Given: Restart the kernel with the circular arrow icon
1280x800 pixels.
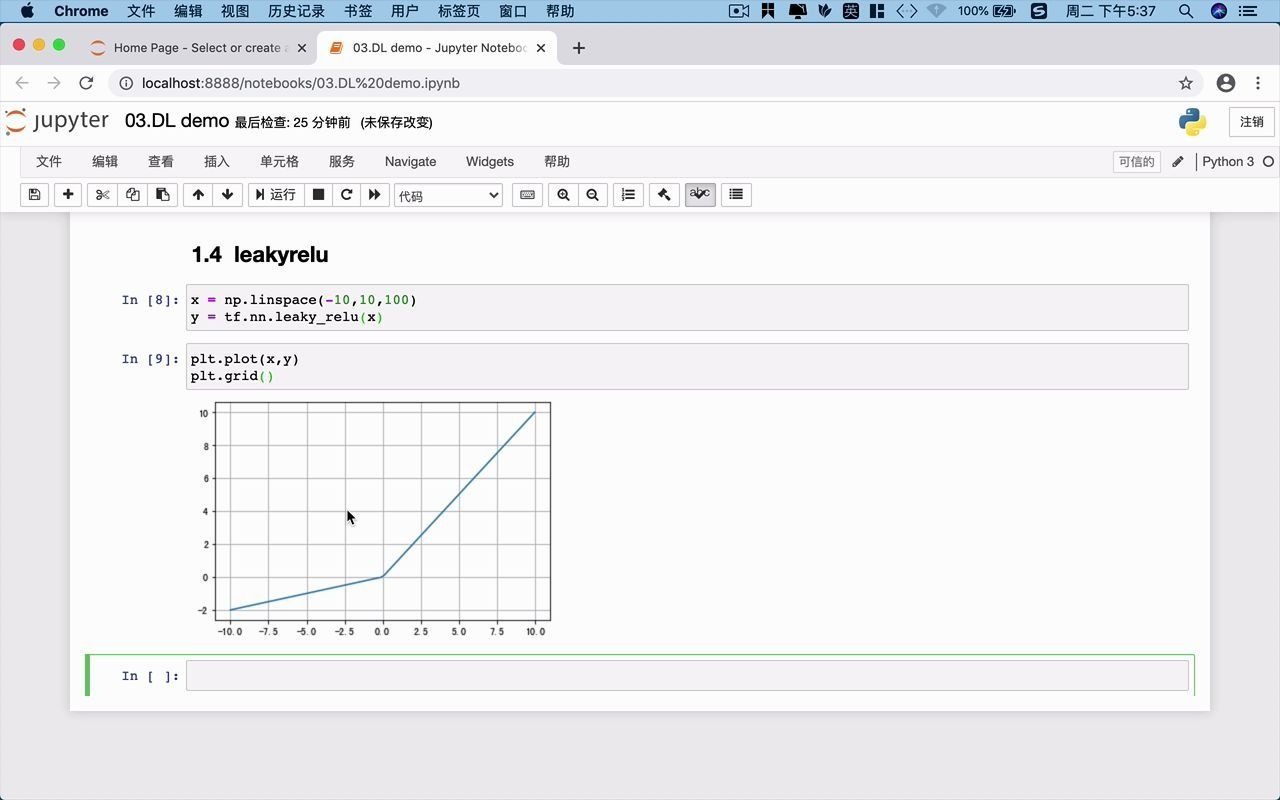Looking at the screenshot, I should tap(346, 195).
